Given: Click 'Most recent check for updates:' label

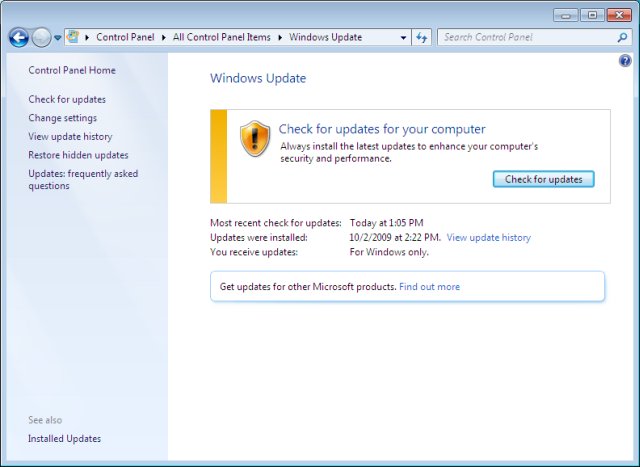Looking at the screenshot, I should click(x=276, y=223).
